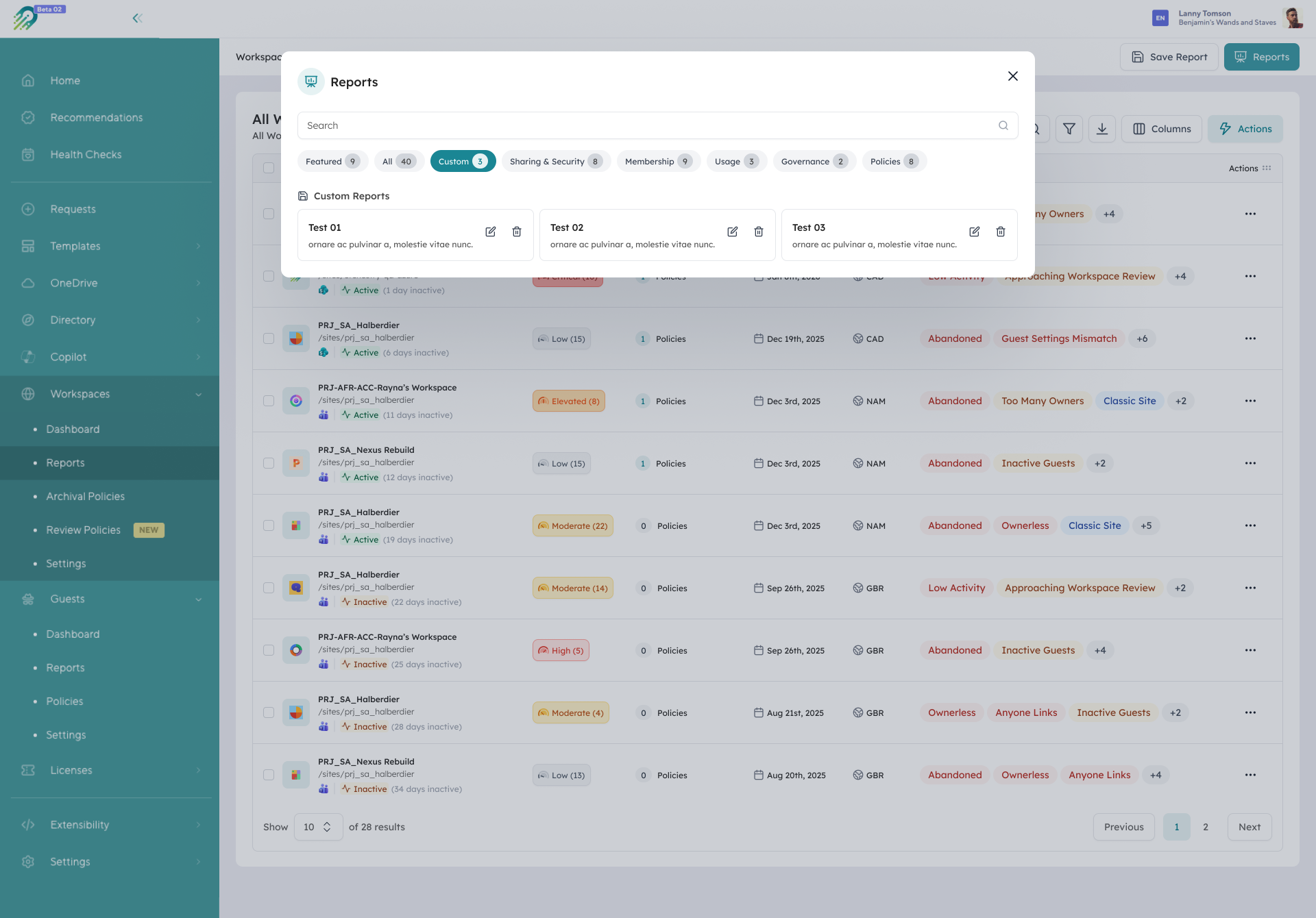The width and height of the screenshot is (1316, 918).
Task: Check the Moderate (22) workspace row
Action: pos(269,525)
